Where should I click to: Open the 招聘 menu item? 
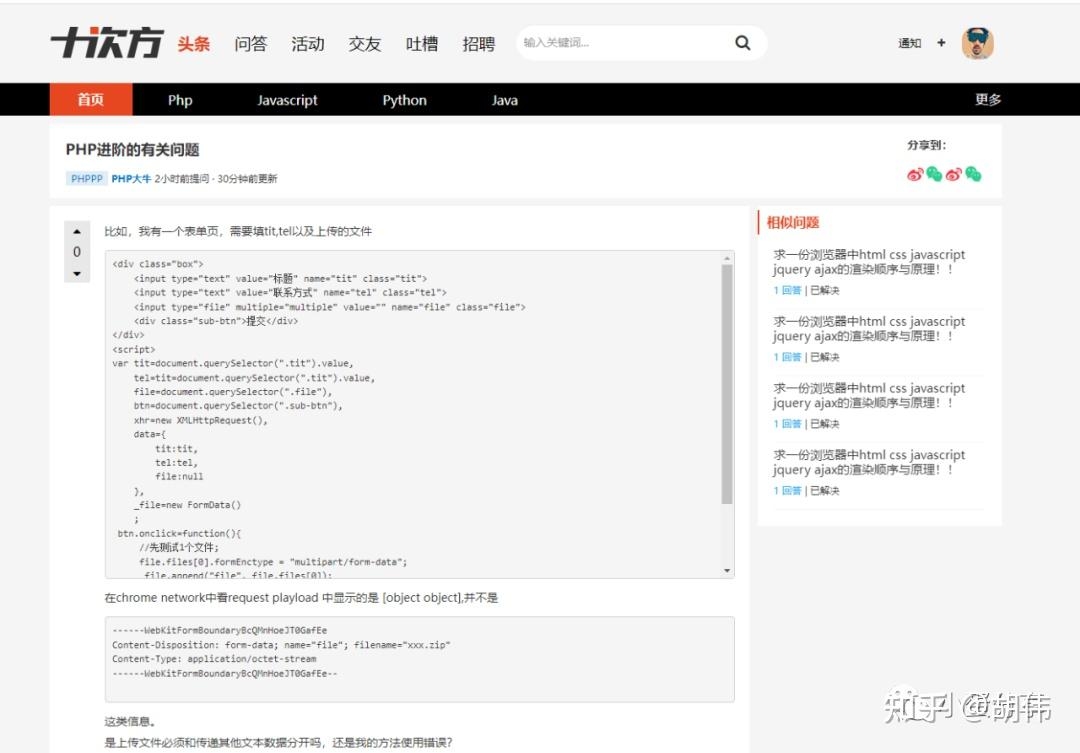(x=478, y=43)
